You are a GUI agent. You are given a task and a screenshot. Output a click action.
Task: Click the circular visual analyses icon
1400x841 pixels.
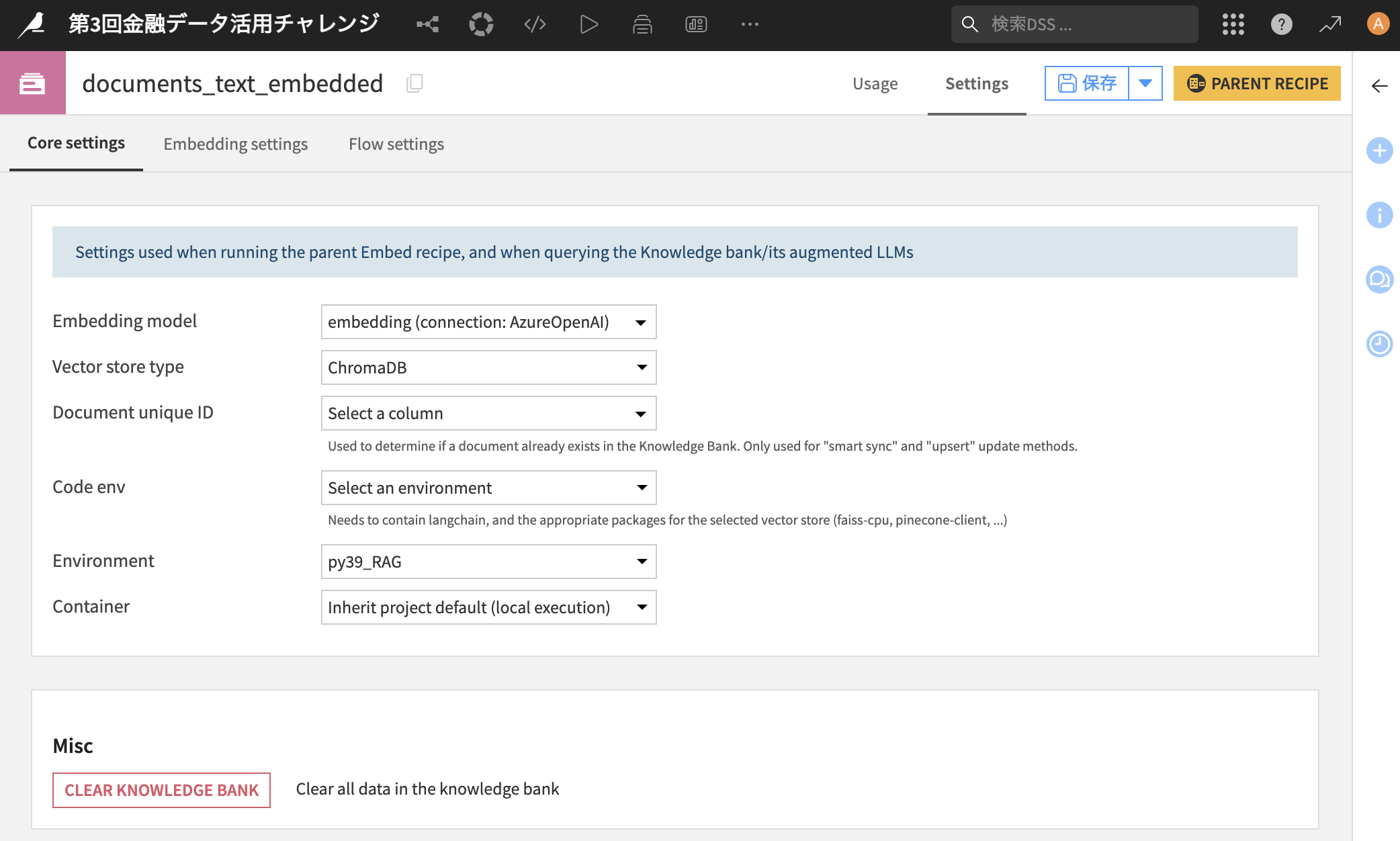[481, 25]
